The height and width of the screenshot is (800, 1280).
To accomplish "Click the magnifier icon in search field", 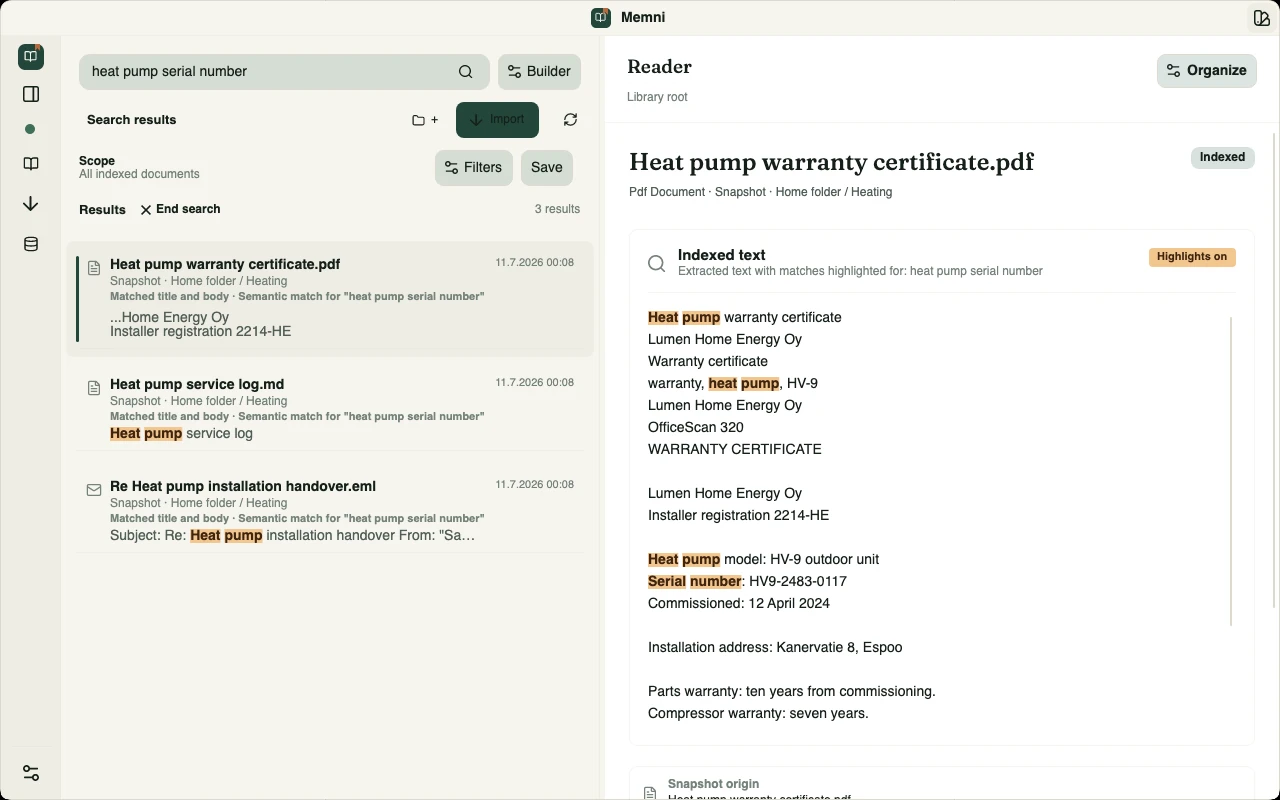I will 466,72.
